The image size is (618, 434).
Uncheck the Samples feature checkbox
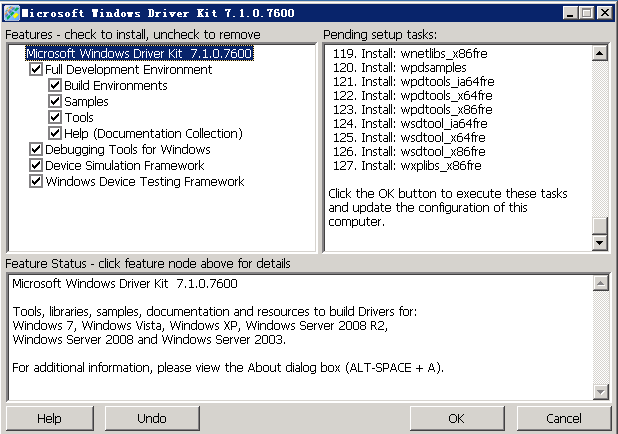point(56,102)
